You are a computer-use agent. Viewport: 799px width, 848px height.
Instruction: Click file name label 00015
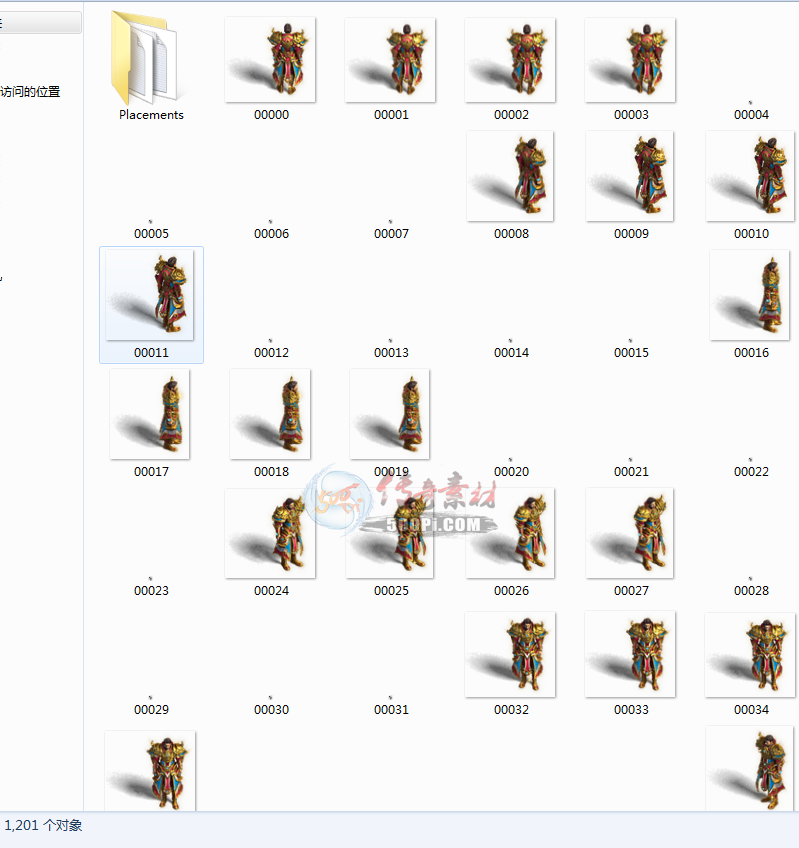pos(631,353)
